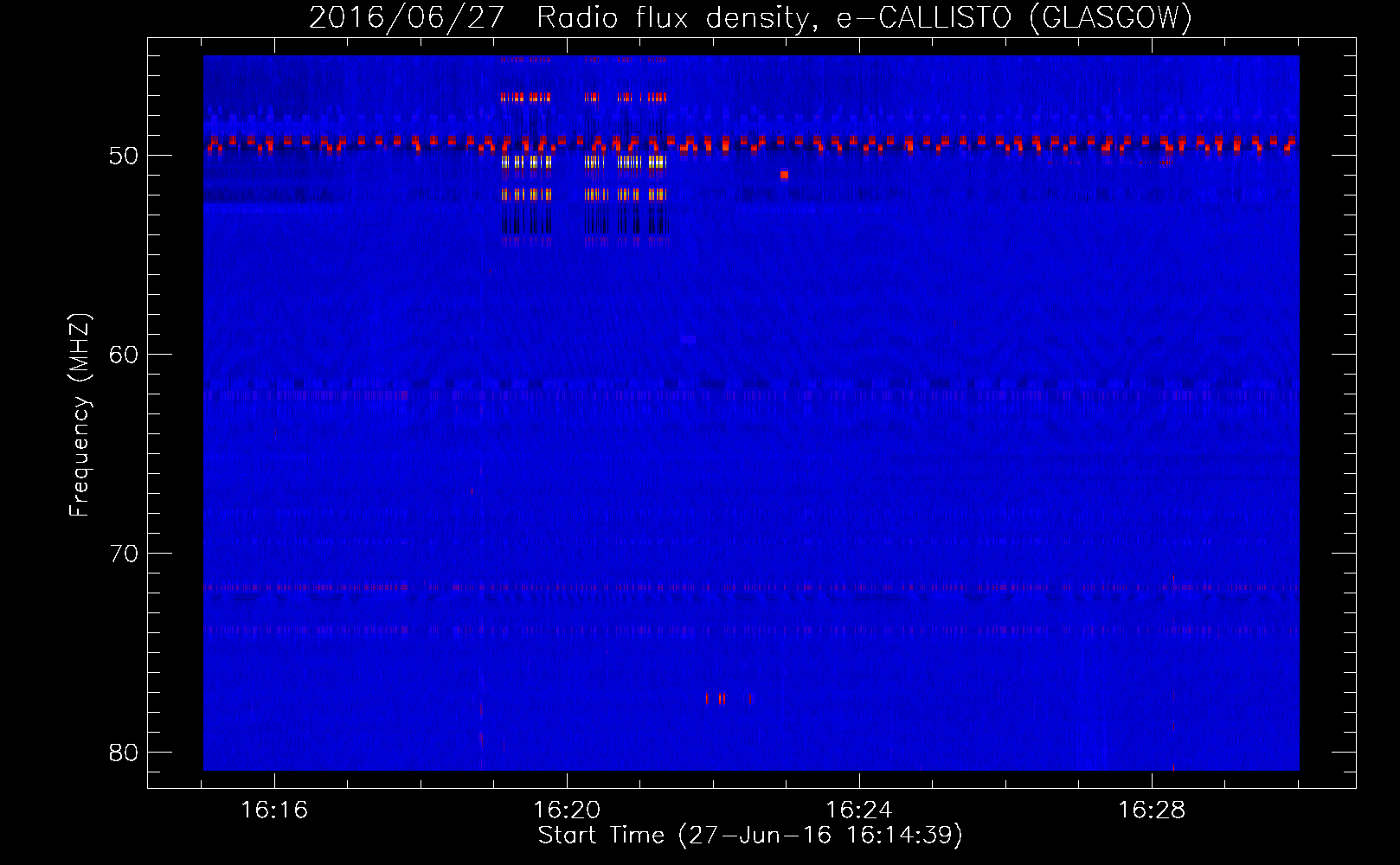Click the 50 frequency tick label
Image resolution: width=1400 pixels, height=865 pixels.
124,156
